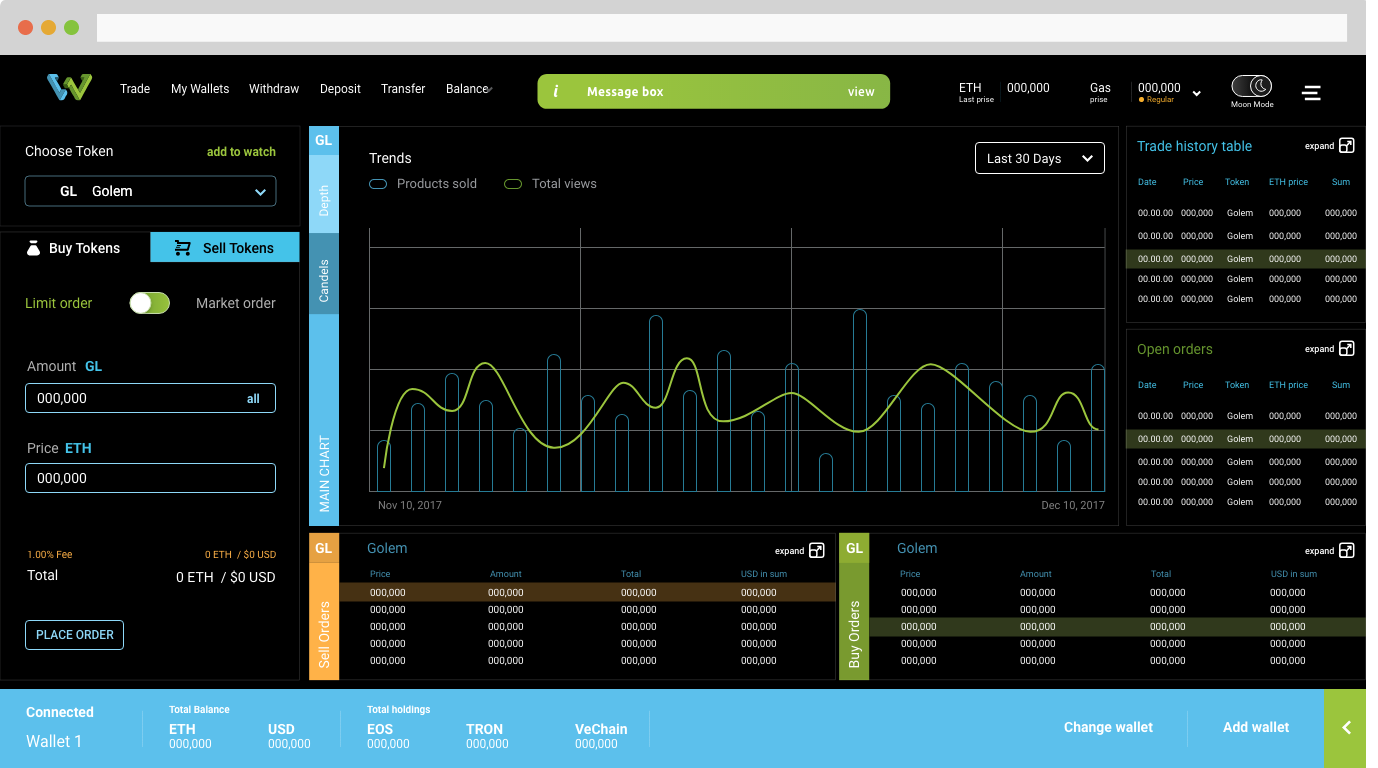Expand the Sell Orders Golem panel icon
The height and width of the screenshot is (768, 1378).
coord(817,551)
